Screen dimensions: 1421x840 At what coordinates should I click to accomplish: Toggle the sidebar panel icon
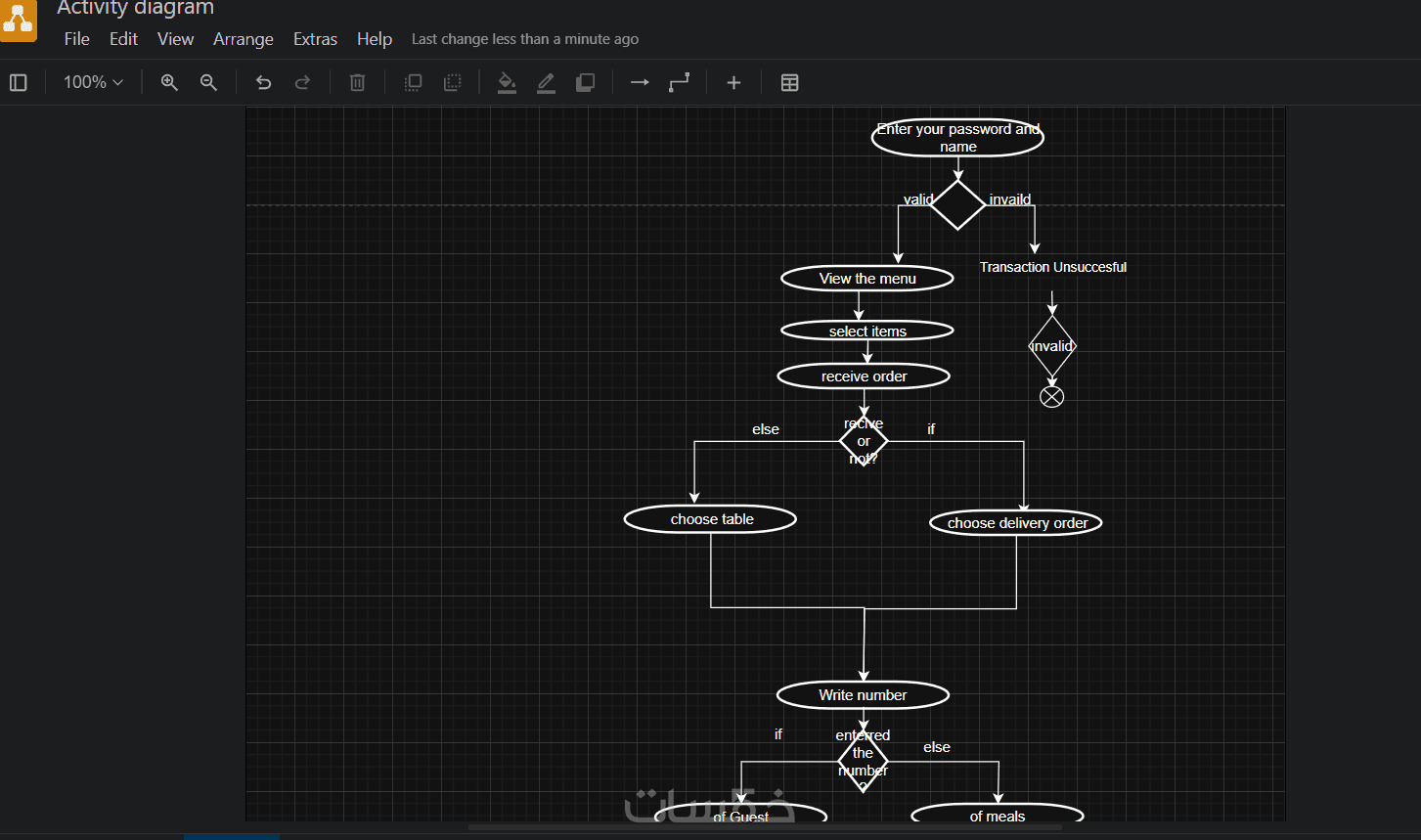[x=19, y=83]
